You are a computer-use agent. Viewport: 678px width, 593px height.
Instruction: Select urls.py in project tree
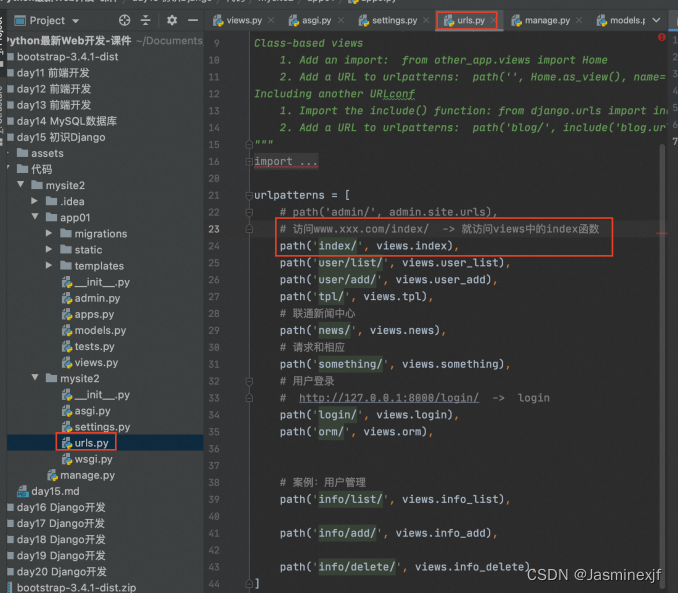click(x=85, y=443)
